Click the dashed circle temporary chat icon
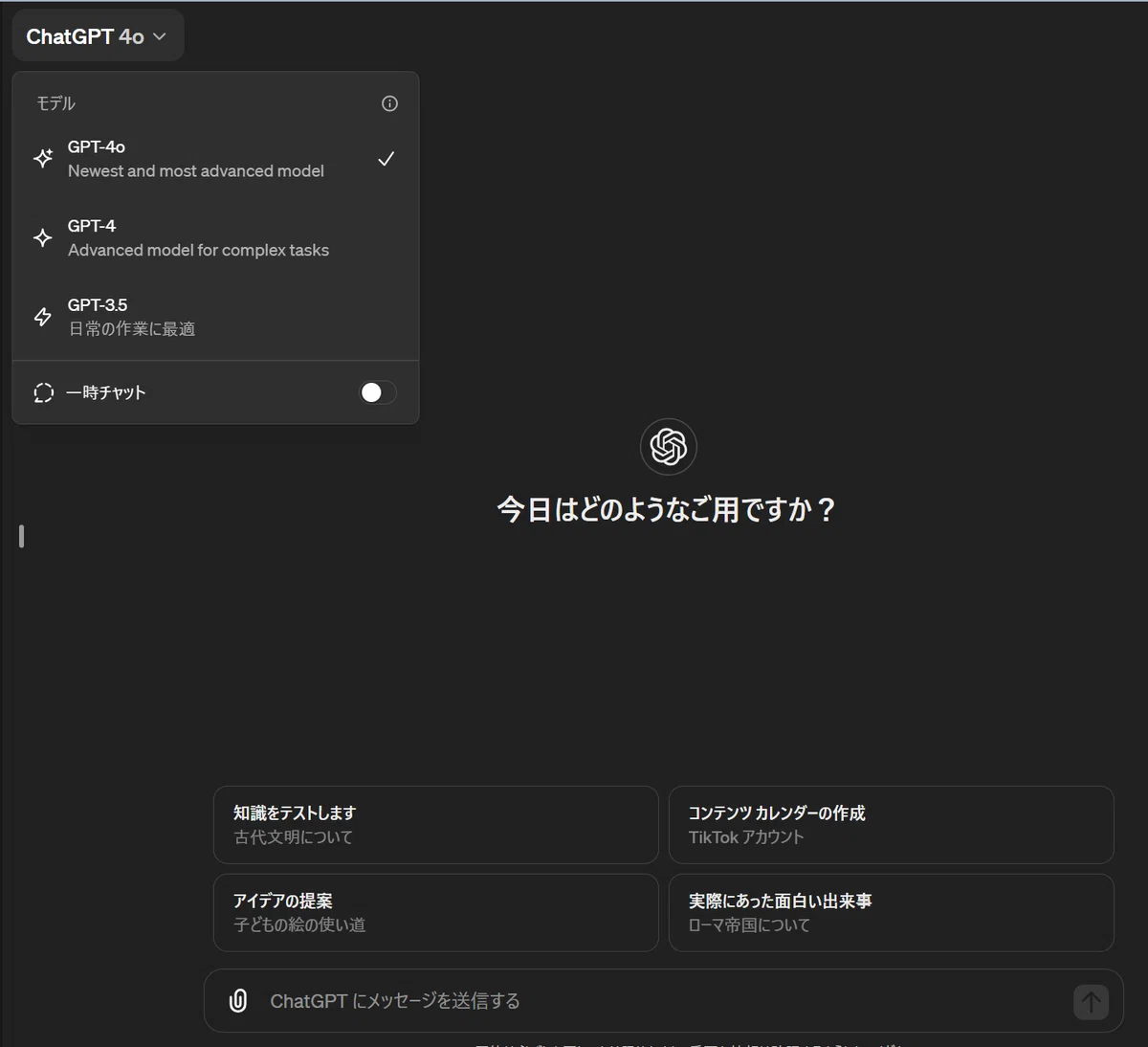The image size is (1148, 1047). 44,392
